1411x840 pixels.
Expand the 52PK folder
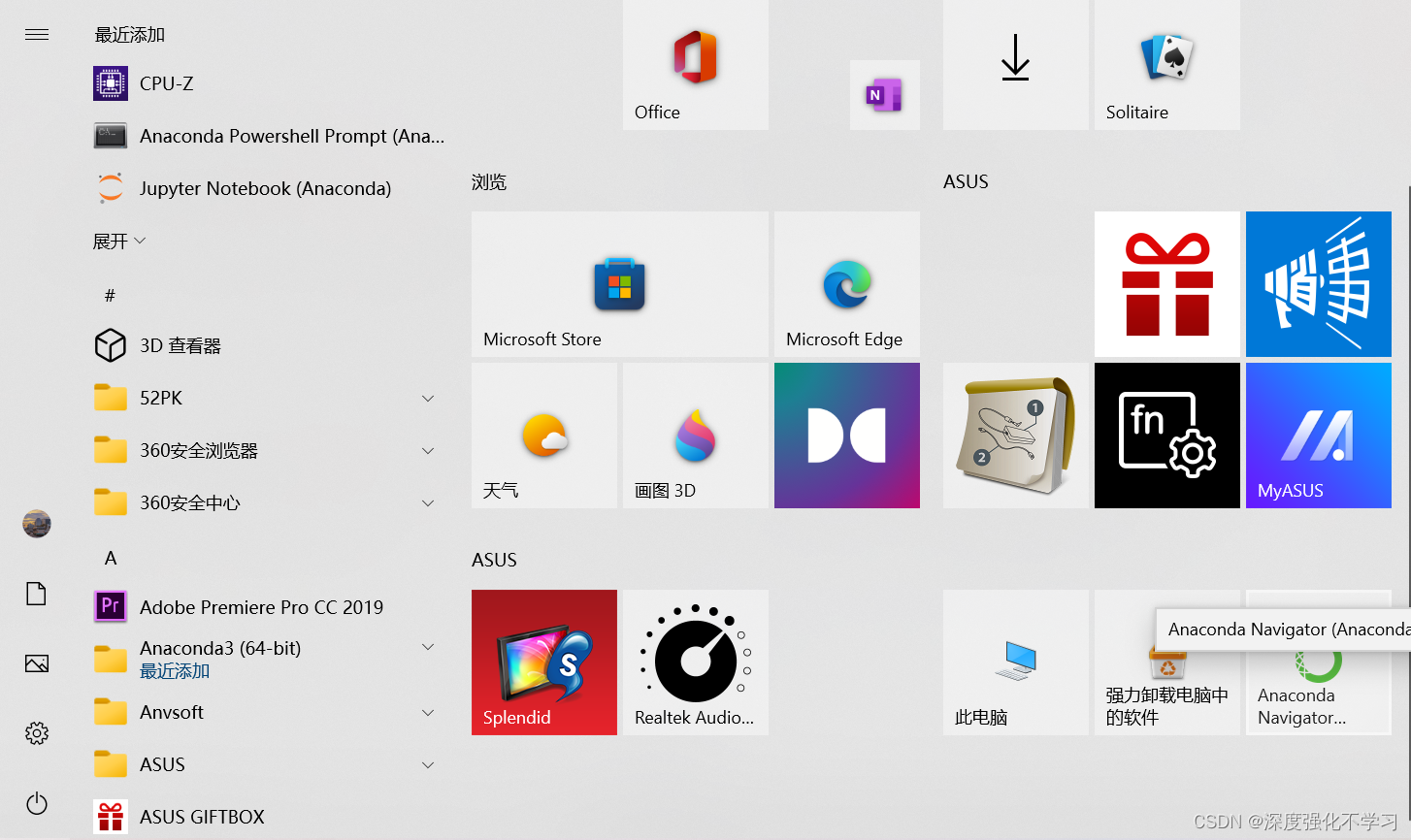click(x=268, y=398)
